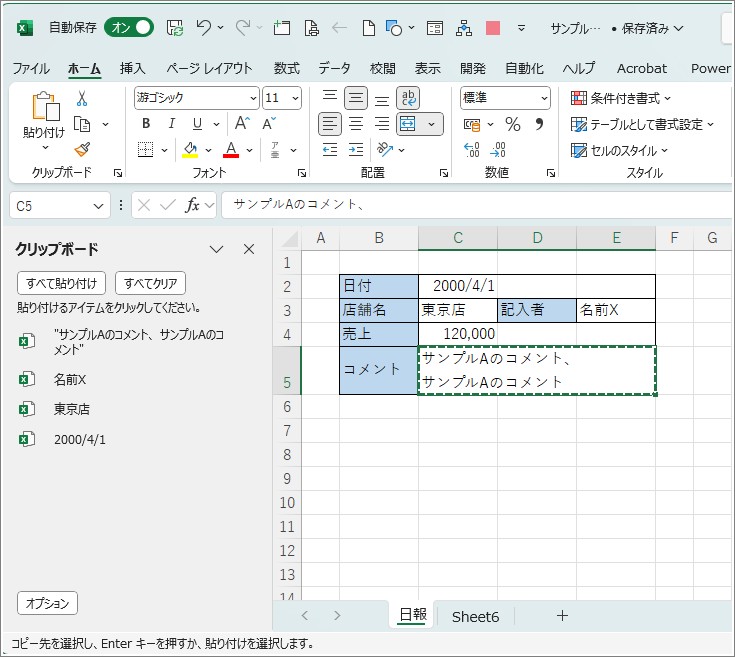Click into the formula bar text

pyautogui.click(x=477, y=205)
